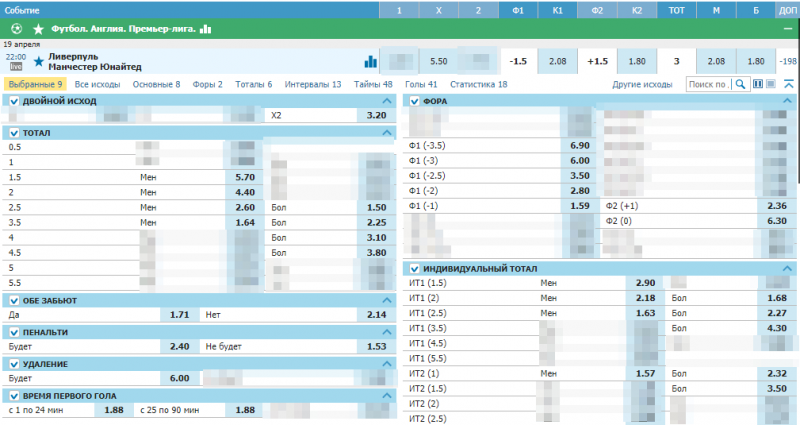The height and width of the screenshot is (425, 800).
Task: Switch to two-column layout icon
Action: click(x=757, y=85)
